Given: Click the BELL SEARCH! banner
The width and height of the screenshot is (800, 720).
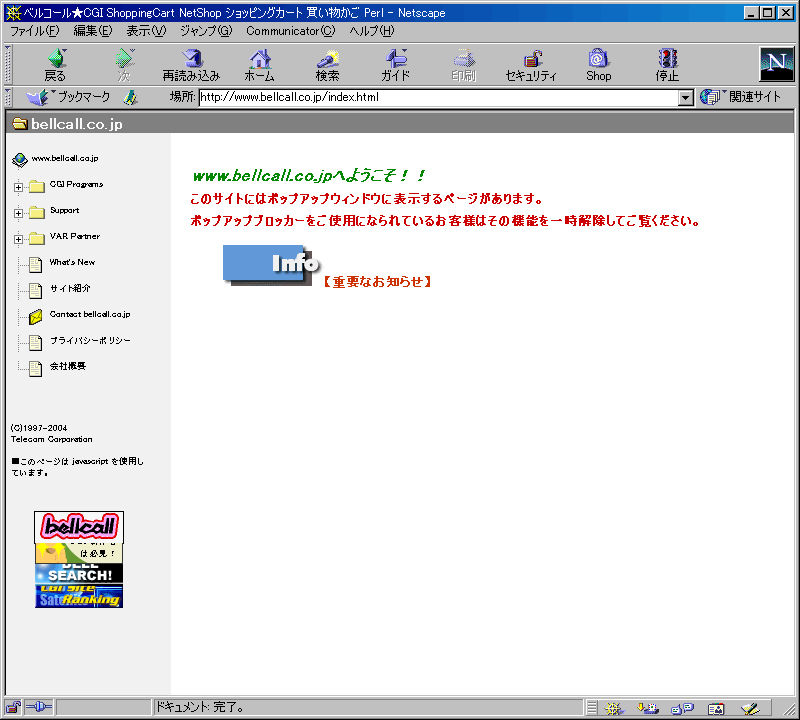Looking at the screenshot, I should click(x=79, y=573).
